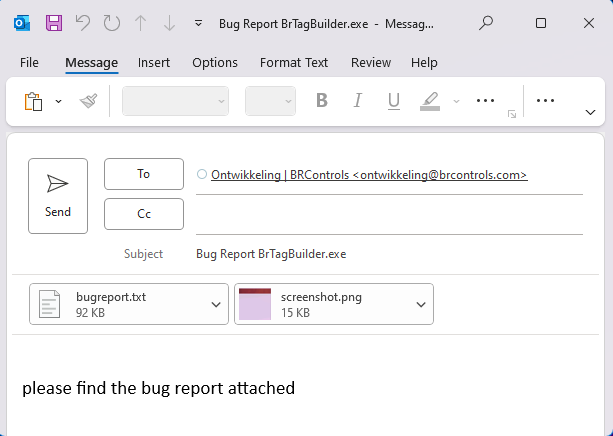The image size is (613, 436).
Task: Toggle Underline formatting
Action: pyautogui.click(x=394, y=101)
